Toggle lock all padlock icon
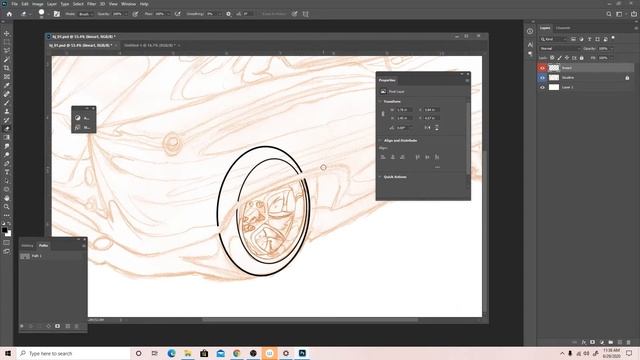 click(581, 58)
